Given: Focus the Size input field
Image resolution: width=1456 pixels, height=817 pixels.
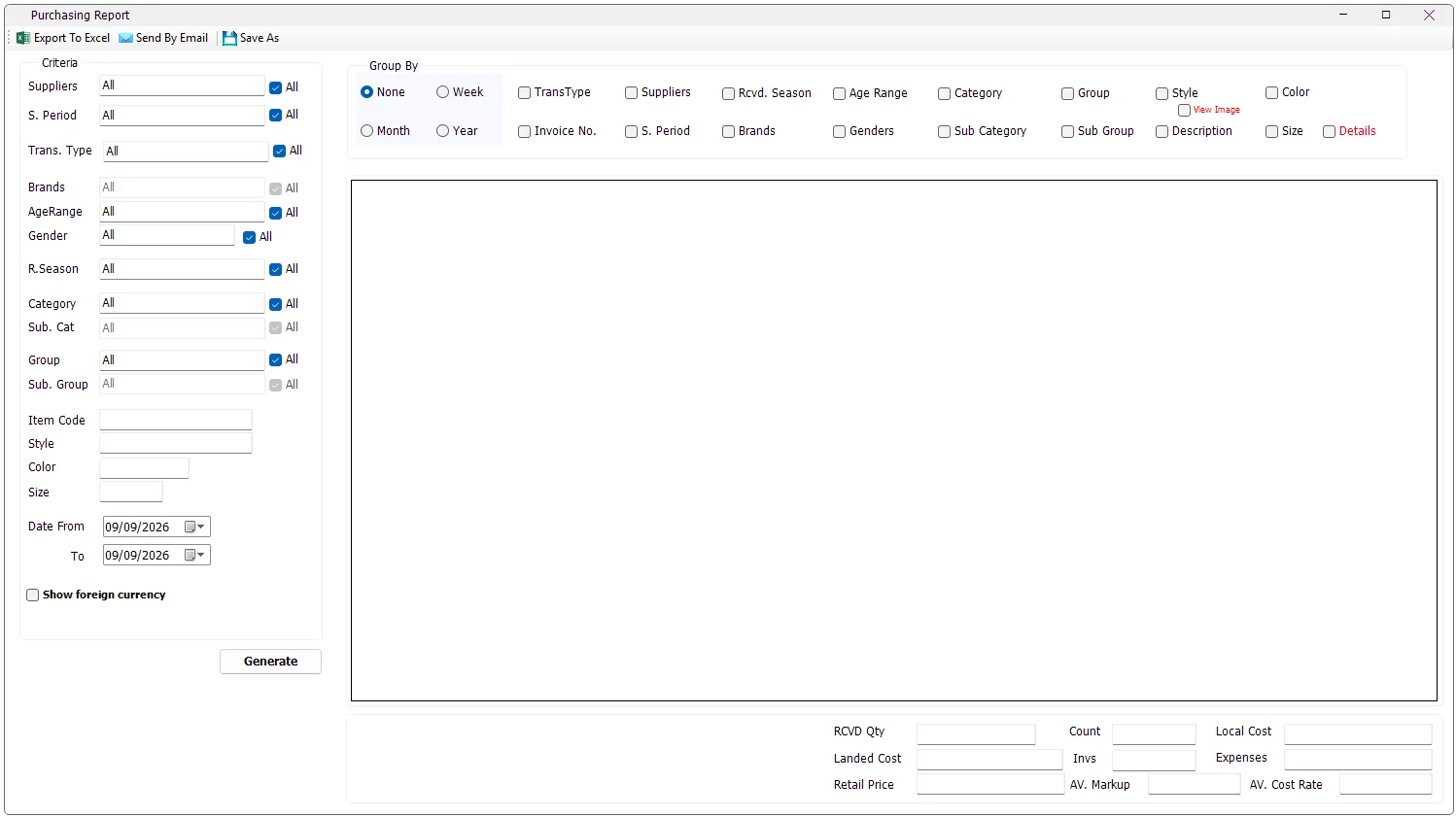Looking at the screenshot, I should coord(131,492).
